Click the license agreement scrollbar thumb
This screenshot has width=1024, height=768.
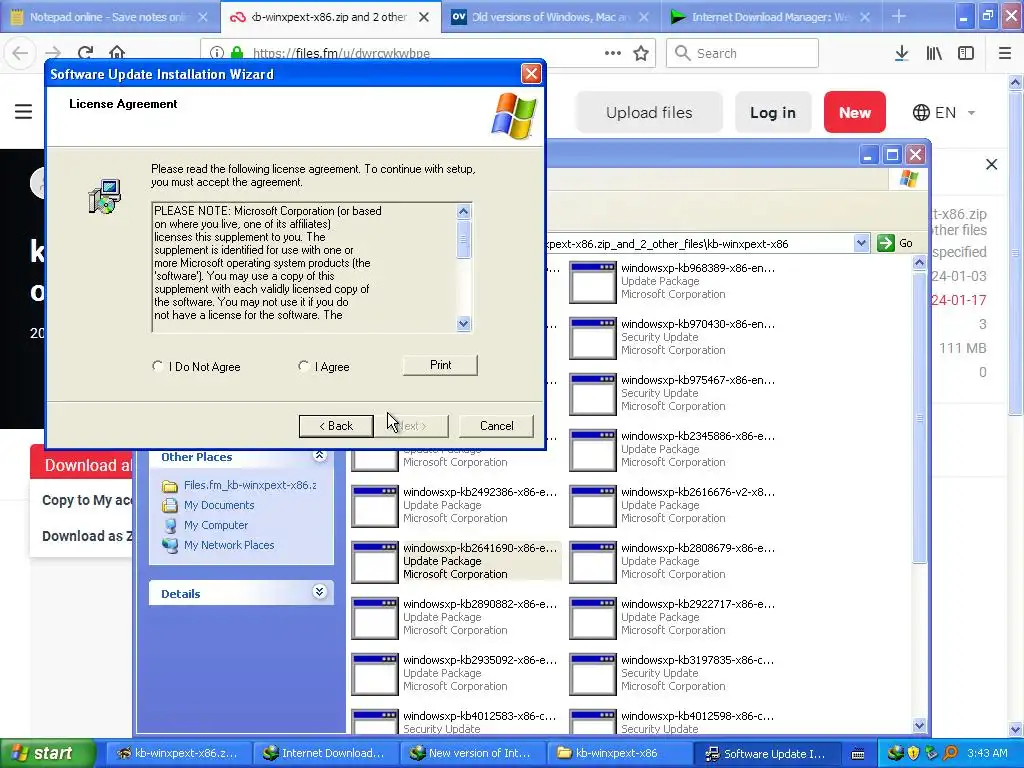(x=464, y=239)
